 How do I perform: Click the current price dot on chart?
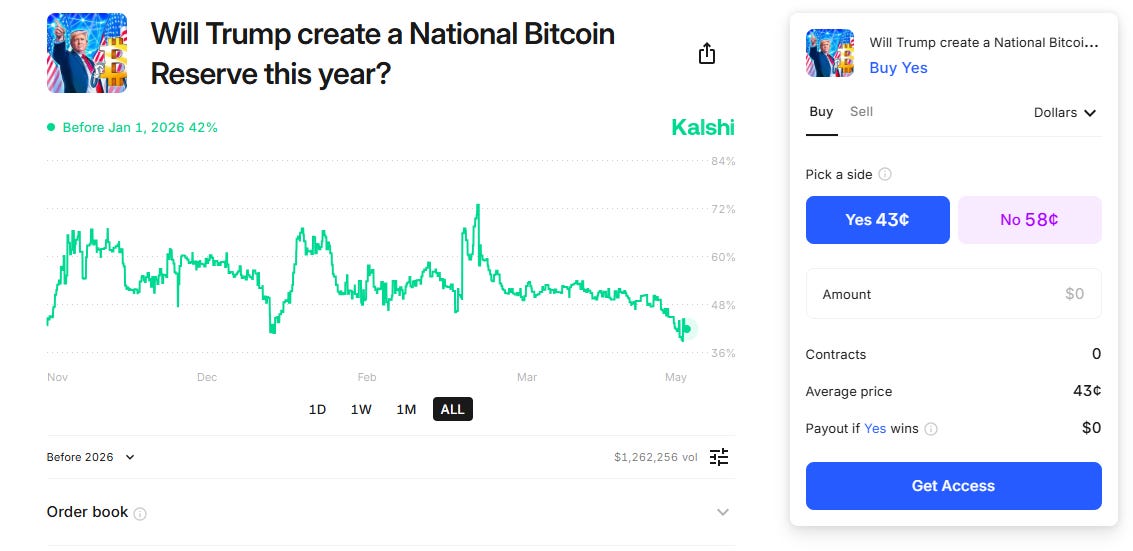tap(686, 329)
